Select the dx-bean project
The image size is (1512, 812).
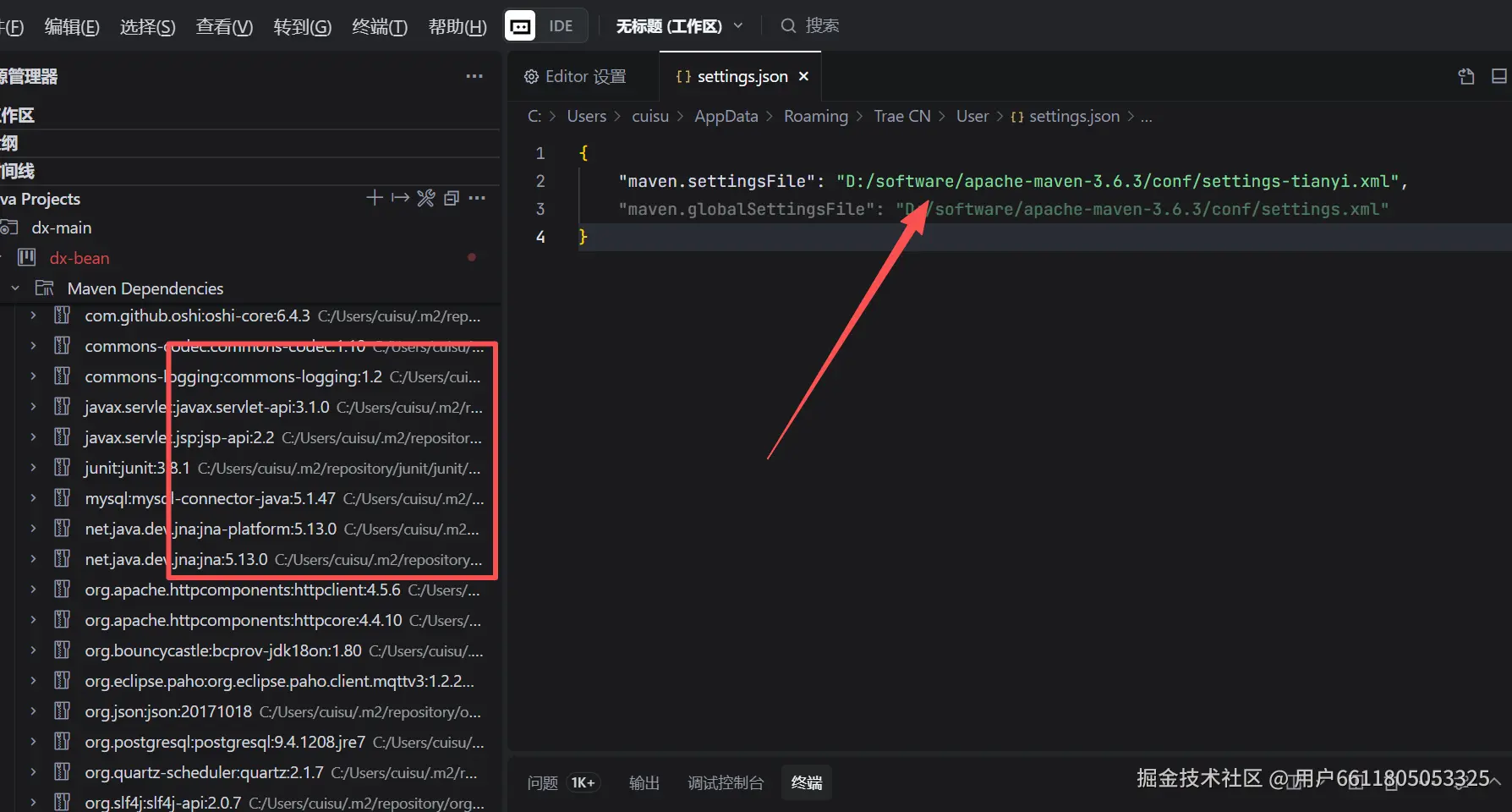tap(79, 258)
